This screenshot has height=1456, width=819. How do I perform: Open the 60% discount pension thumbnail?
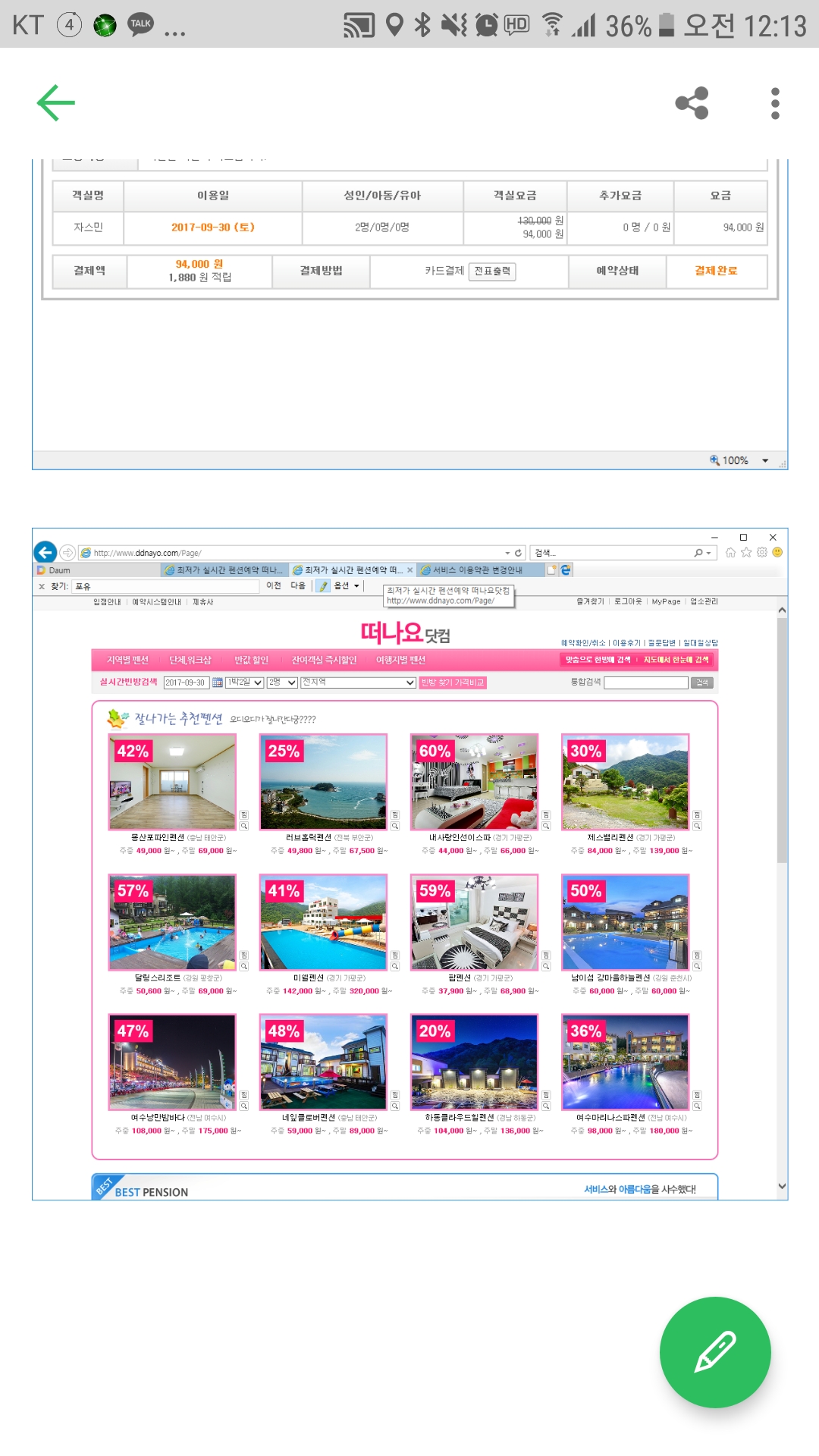point(474,782)
